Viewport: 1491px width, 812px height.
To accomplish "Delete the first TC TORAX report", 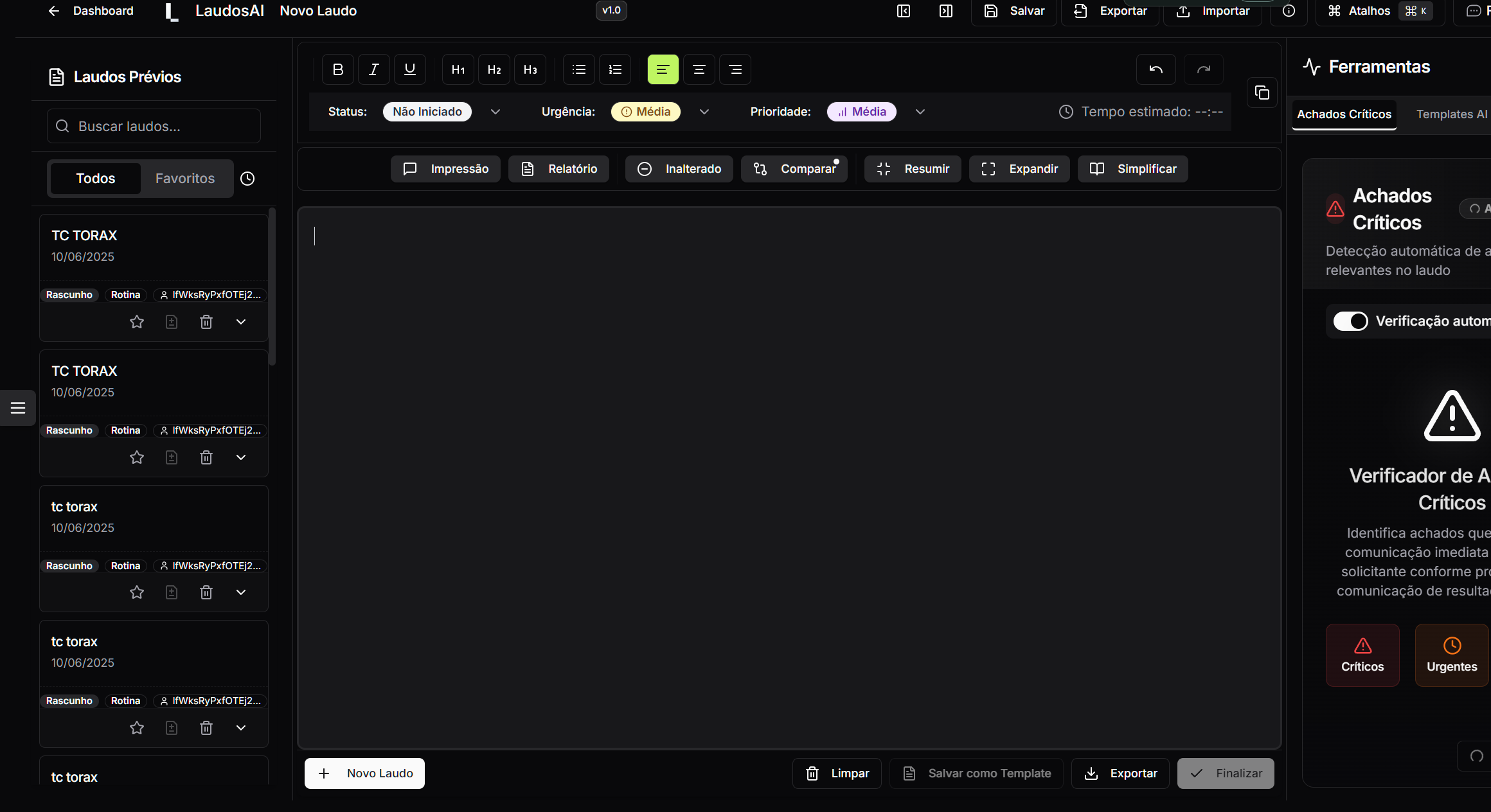I will (206, 322).
